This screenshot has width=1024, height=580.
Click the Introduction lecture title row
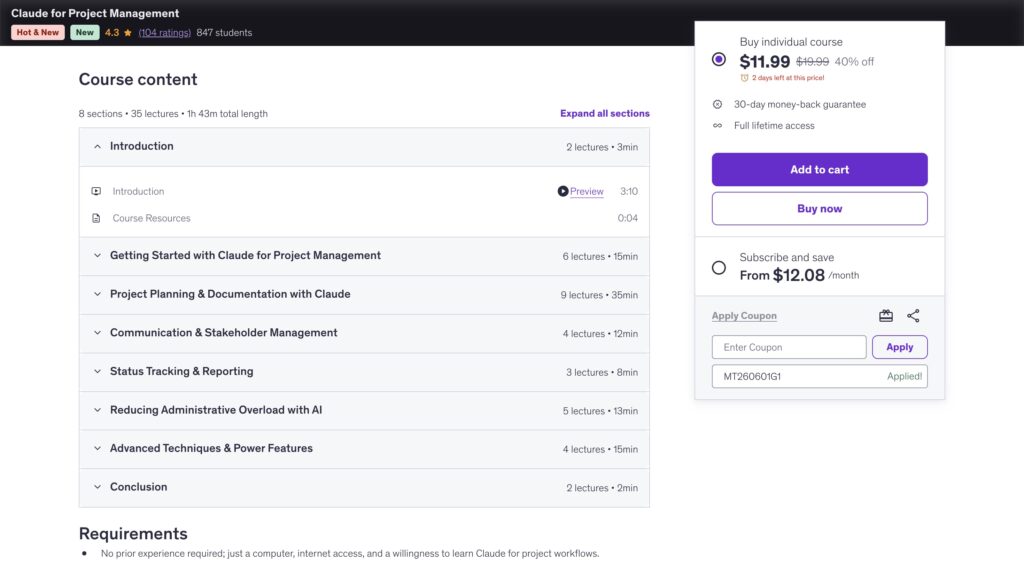(x=364, y=191)
